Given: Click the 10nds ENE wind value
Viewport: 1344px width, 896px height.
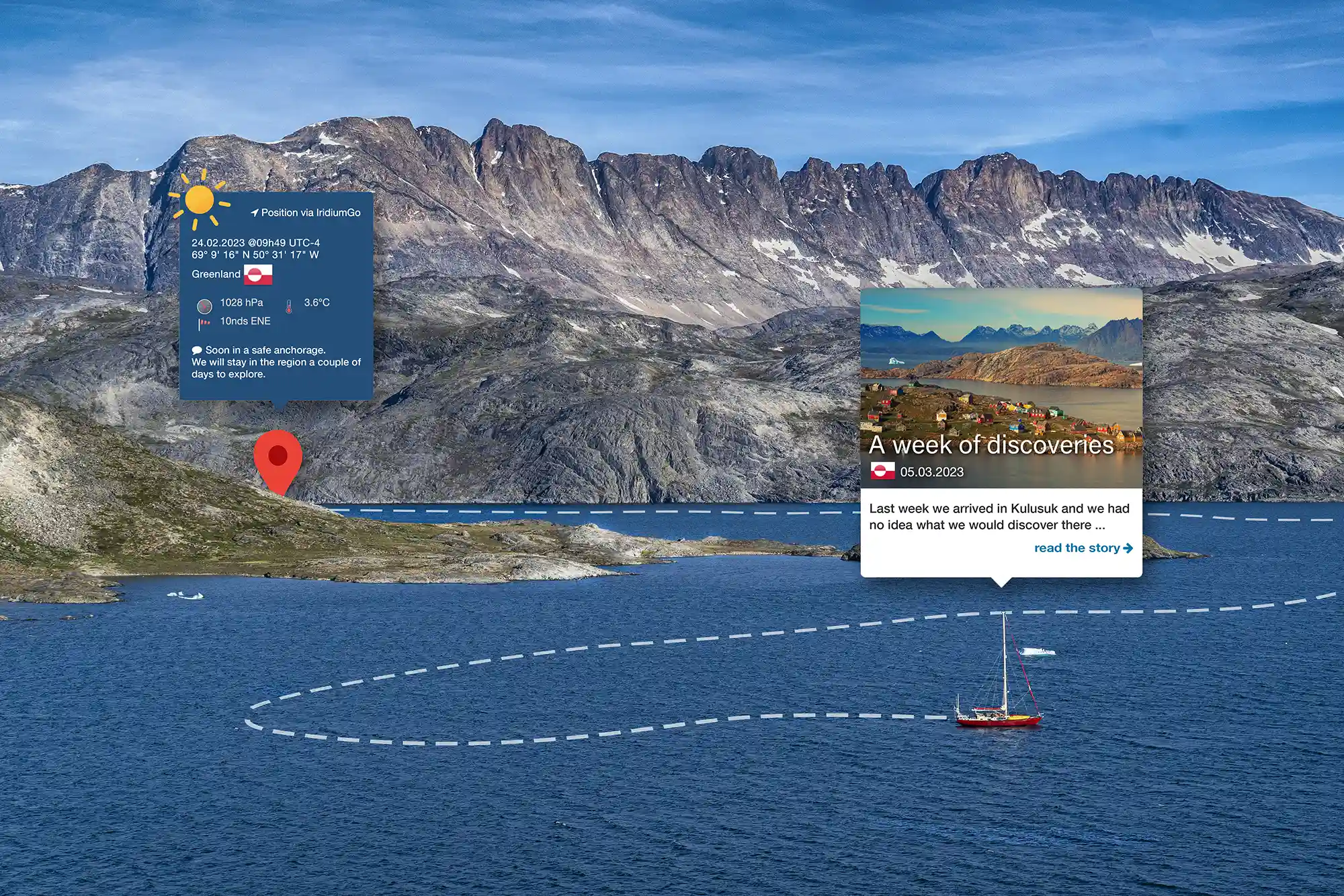Looking at the screenshot, I should (x=245, y=322).
